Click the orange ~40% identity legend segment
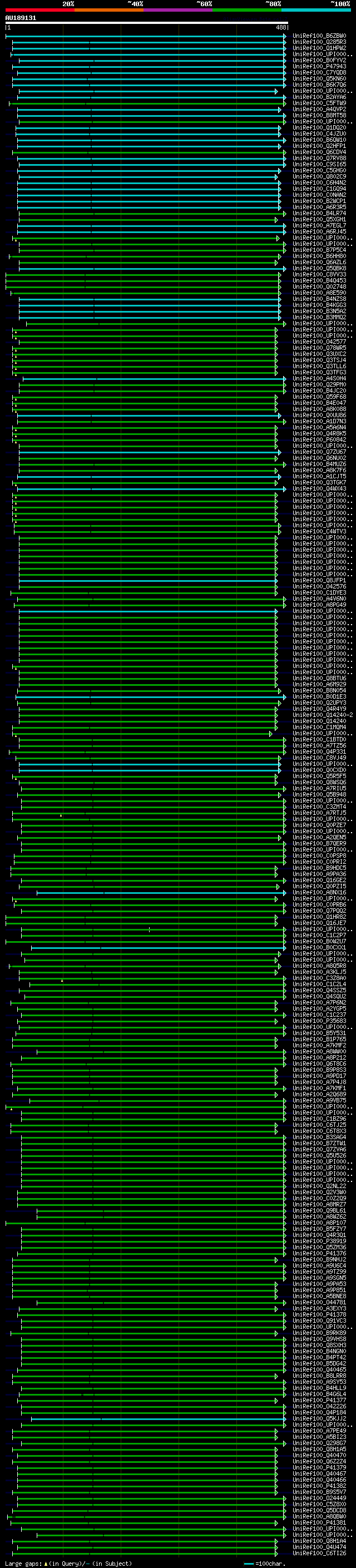 click(x=109, y=10)
